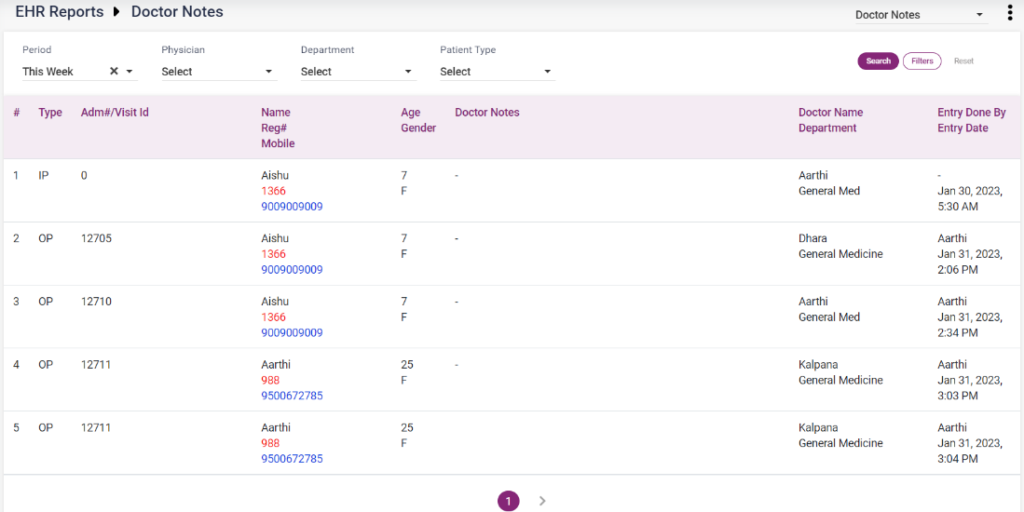Expand the Period dropdown arrow
Screen dimensions: 1024x512
point(130,72)
